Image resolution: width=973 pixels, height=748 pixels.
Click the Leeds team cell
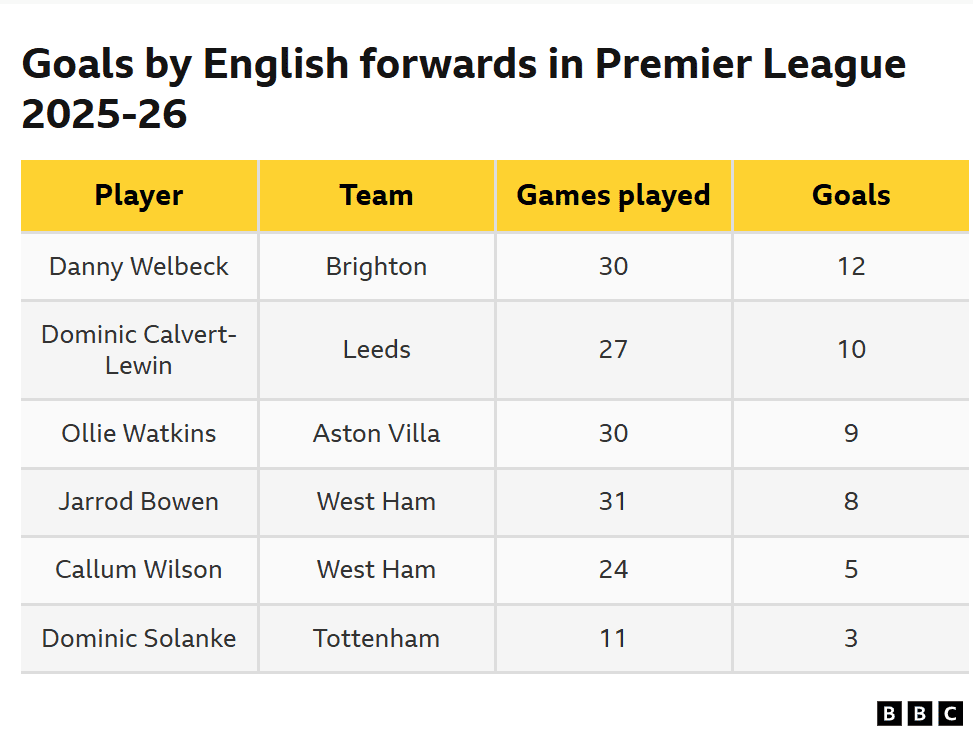376,349
